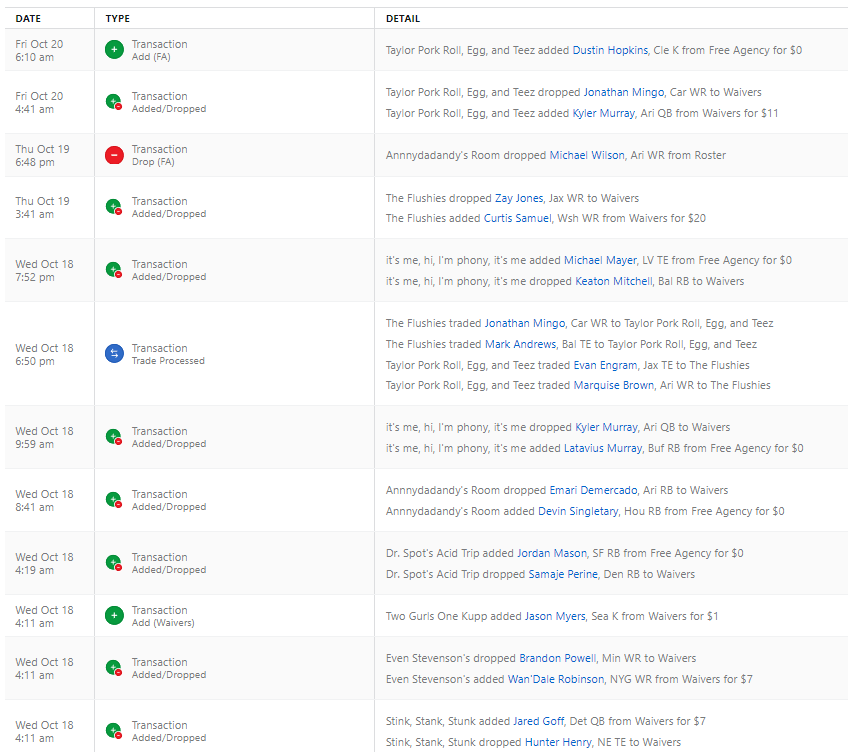This screenshot has height=752, width=848.
Task: Click the Latavius Murray link
Action: 600,448
